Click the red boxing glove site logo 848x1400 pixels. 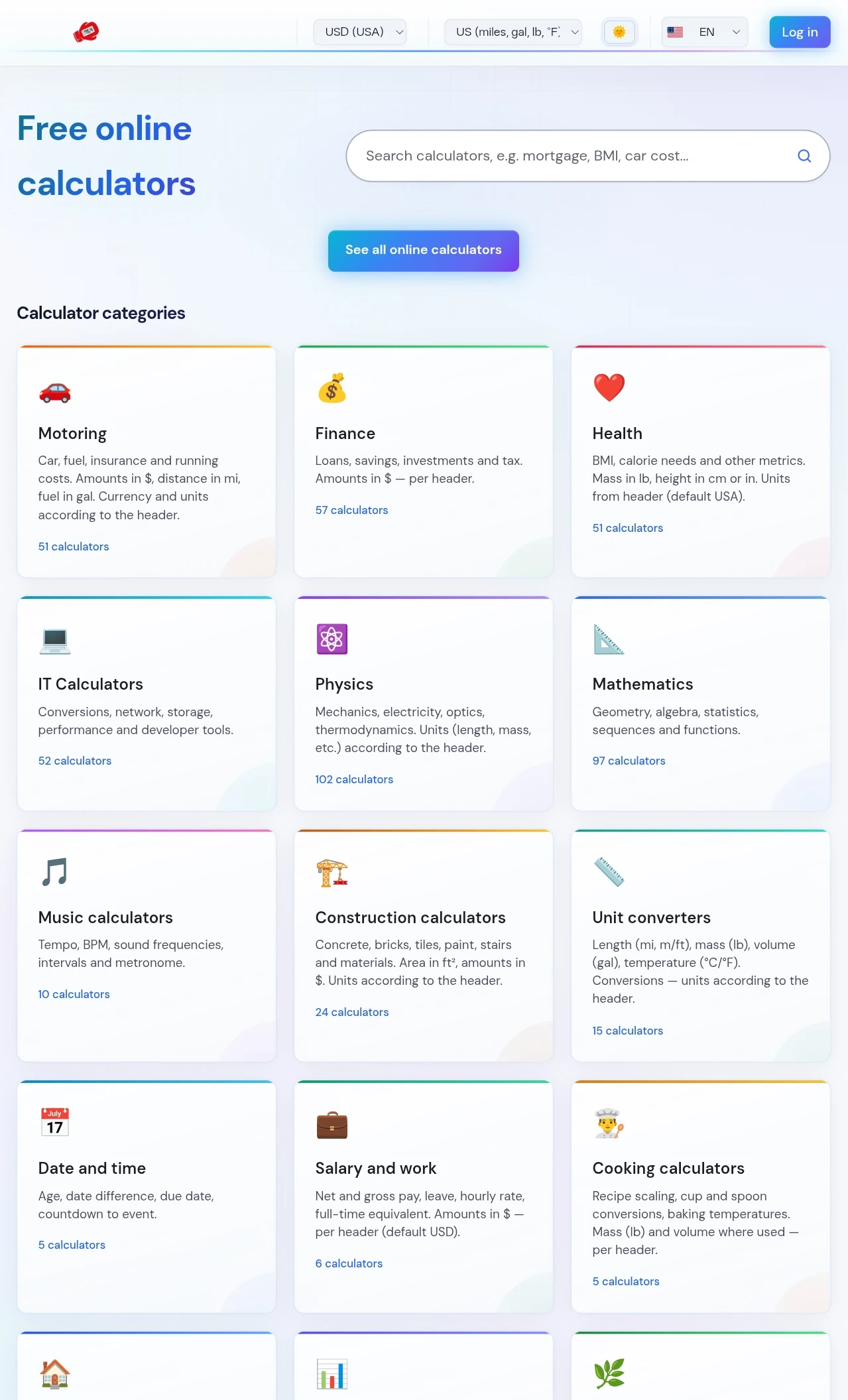pos(86,32)
